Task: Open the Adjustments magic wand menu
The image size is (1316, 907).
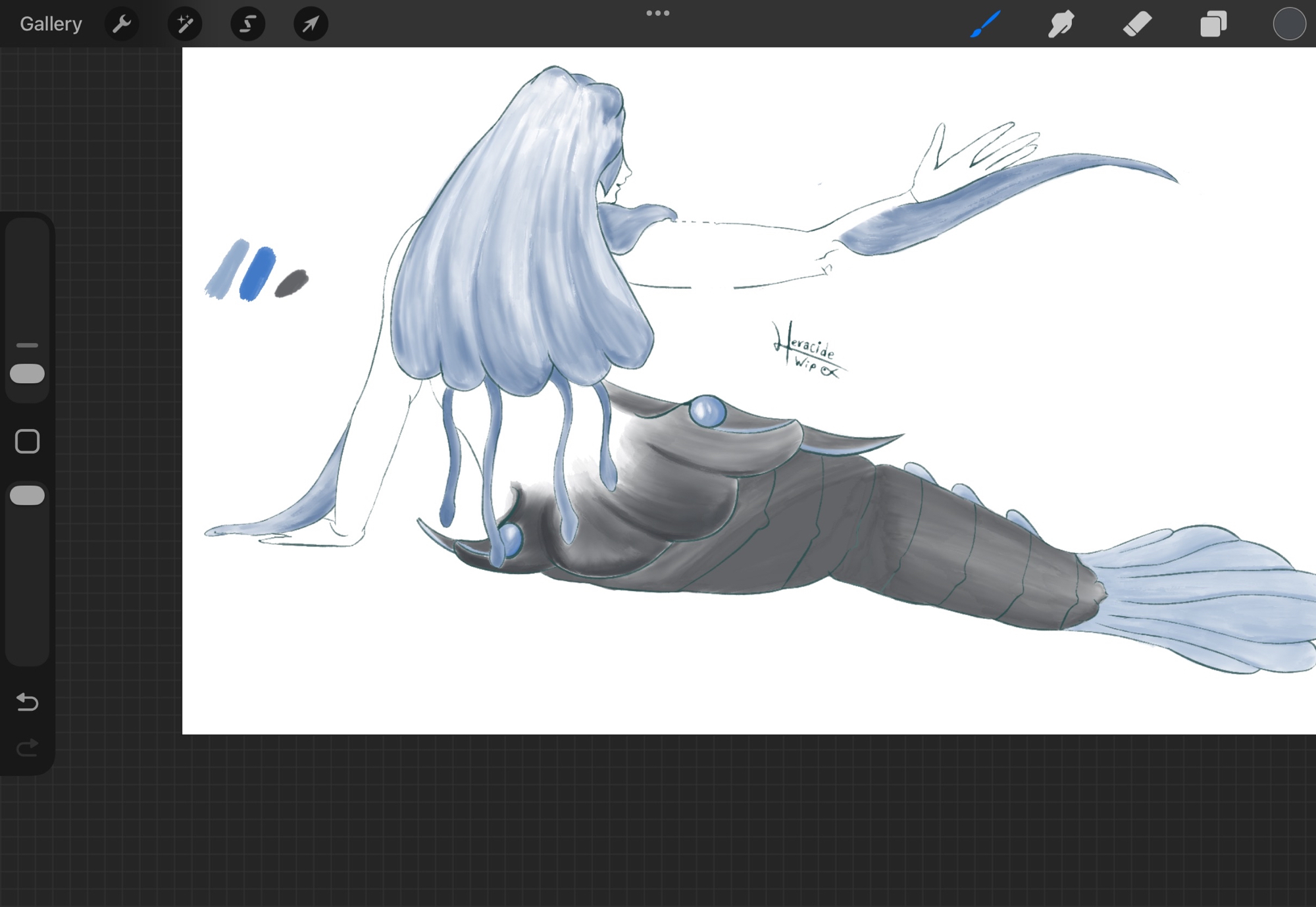Action: point(185,24)
